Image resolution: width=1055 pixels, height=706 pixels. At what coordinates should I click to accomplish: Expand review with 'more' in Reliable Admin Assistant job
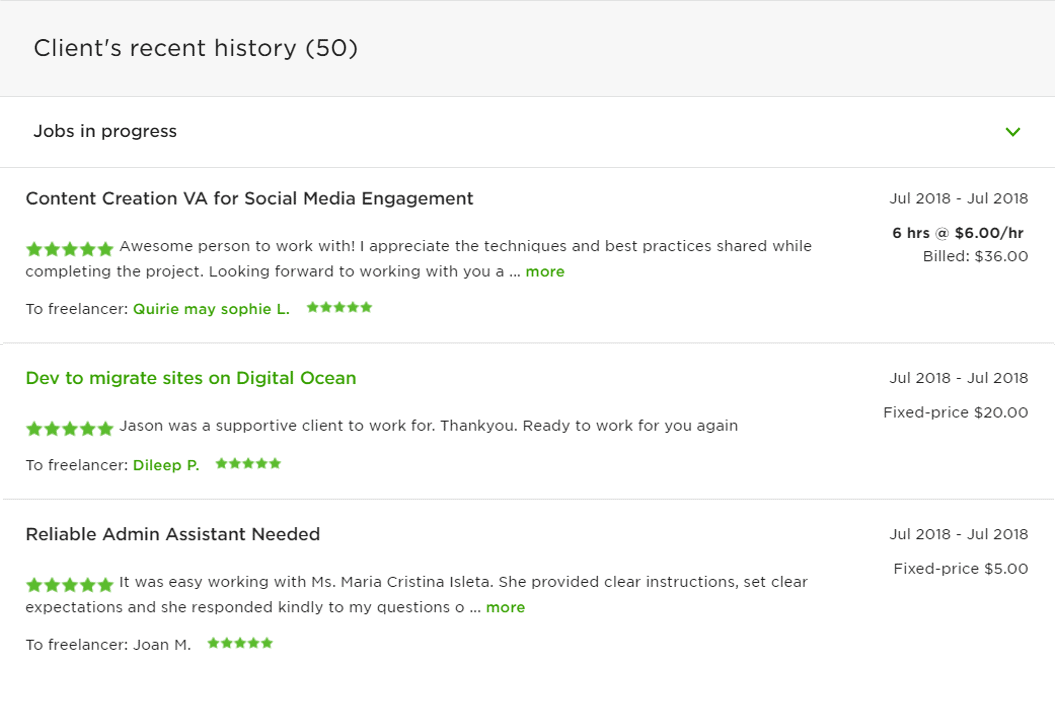click(x=505, y=608)
